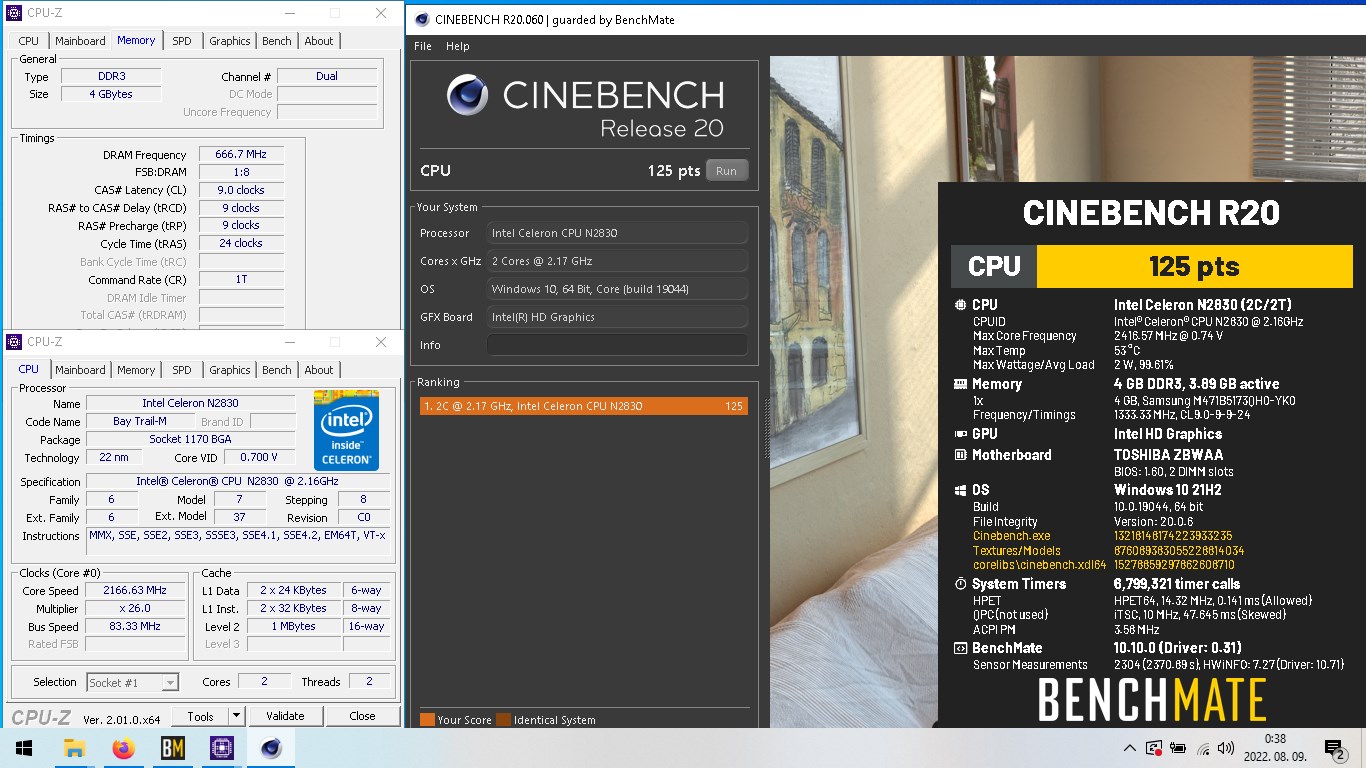This screenshot has width=1366, height=768.
Task: Open the SPD tab in the CPU-Z processor window
Action: point(181,370)
